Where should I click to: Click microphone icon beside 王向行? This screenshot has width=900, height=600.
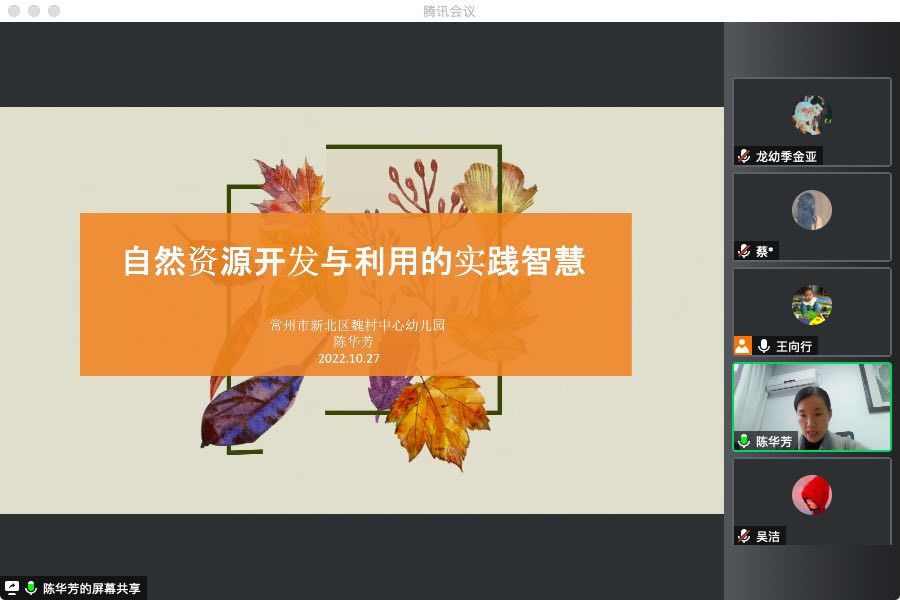pos(764,346)
